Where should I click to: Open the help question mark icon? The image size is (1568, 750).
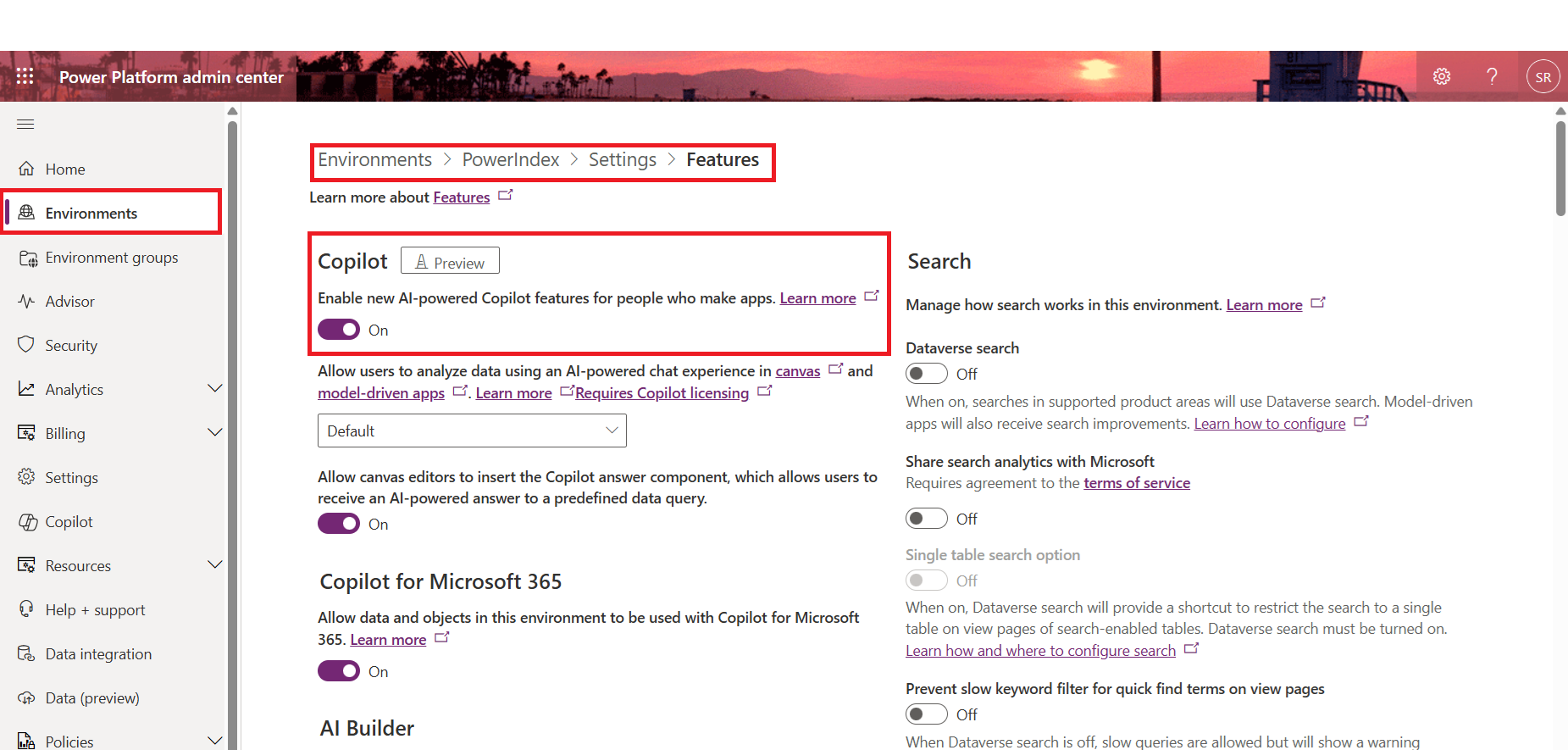tap(1492, 76)
